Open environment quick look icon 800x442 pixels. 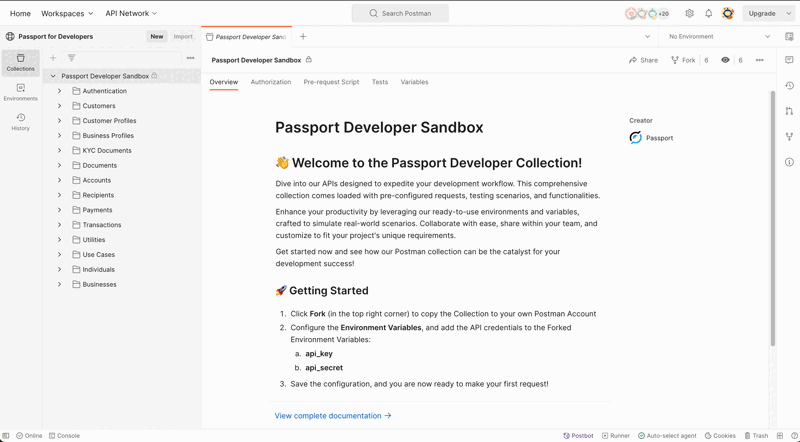[789, 36]
